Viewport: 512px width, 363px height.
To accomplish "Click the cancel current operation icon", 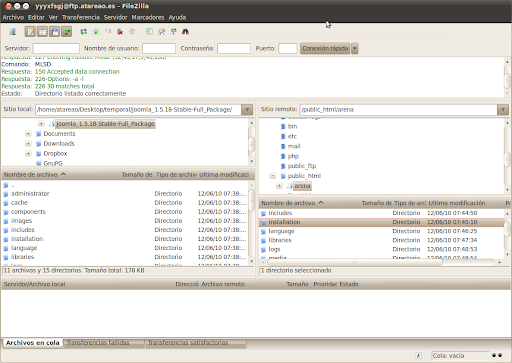I will coord(108,32).
